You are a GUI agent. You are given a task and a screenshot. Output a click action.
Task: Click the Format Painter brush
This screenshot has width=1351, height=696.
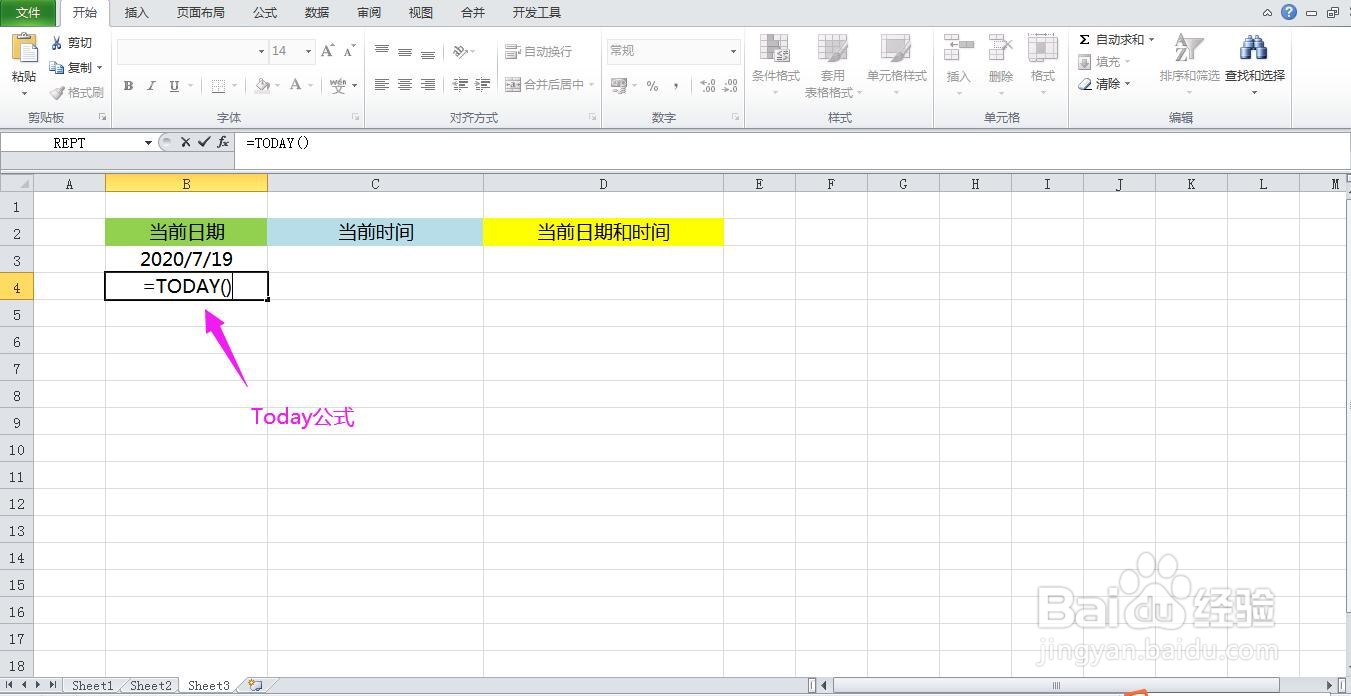[57, 92]
